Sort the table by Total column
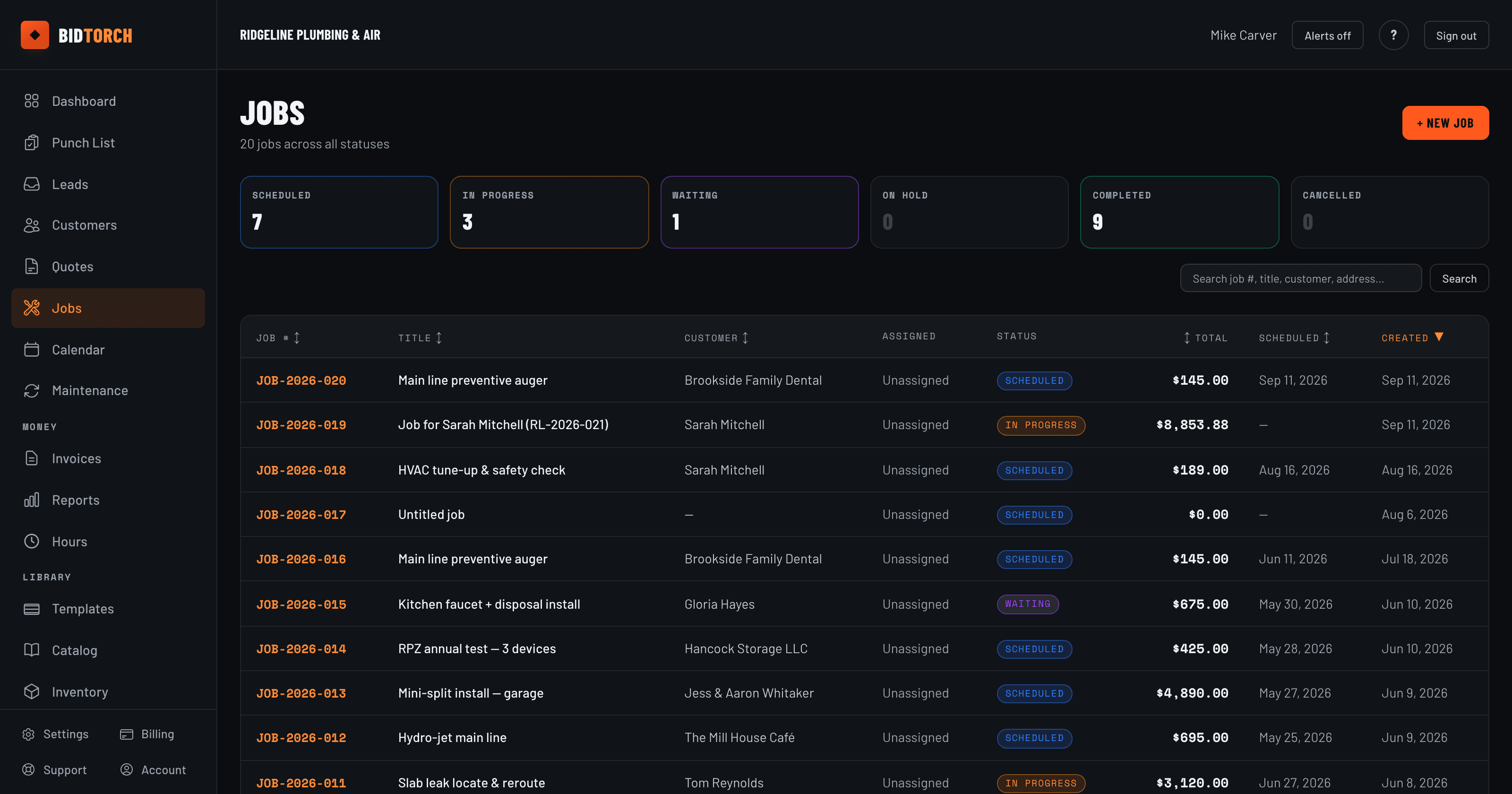 coord(1205,337)
